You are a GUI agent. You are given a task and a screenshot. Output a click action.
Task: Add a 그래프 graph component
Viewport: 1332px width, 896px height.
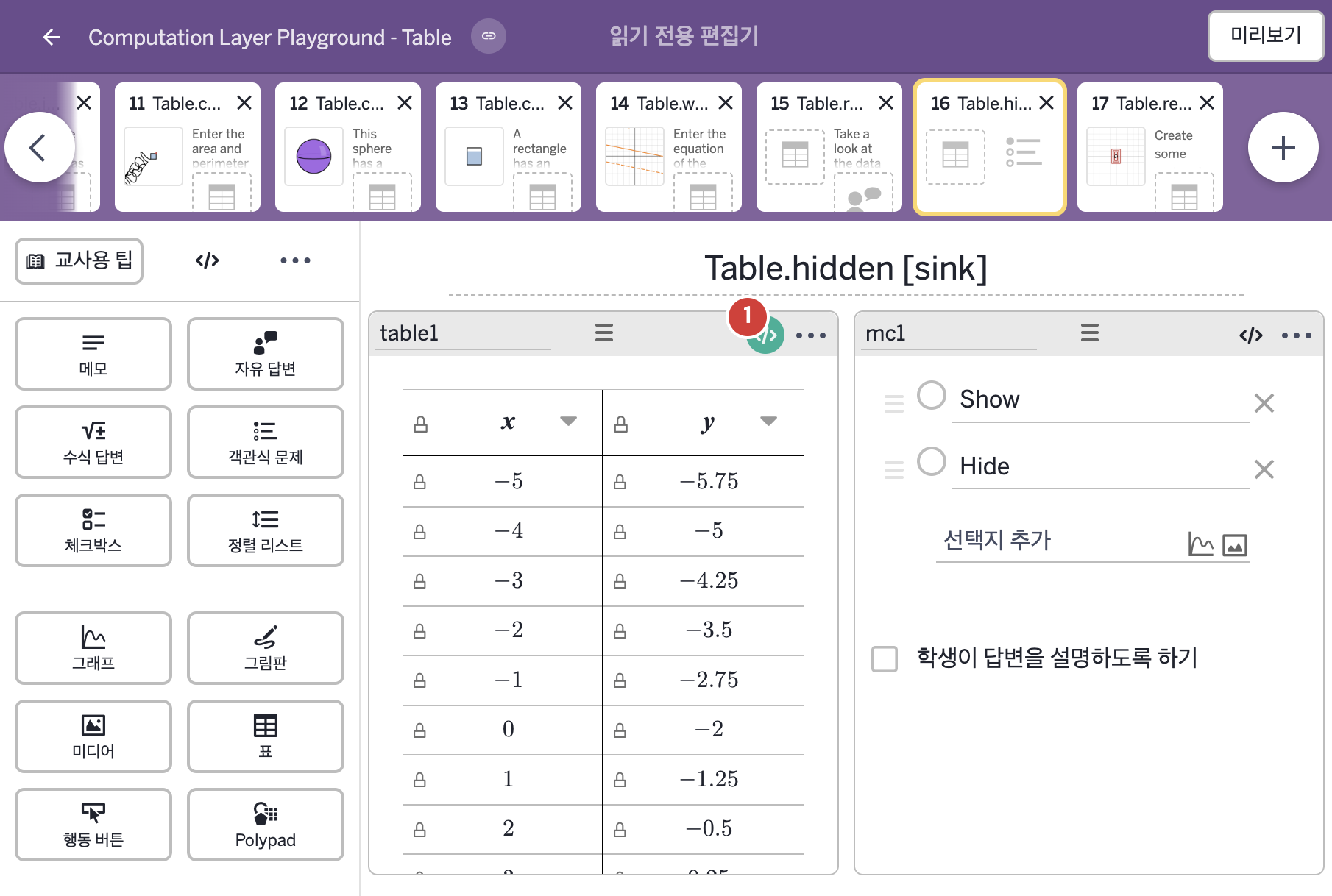(x=93, y=648)
